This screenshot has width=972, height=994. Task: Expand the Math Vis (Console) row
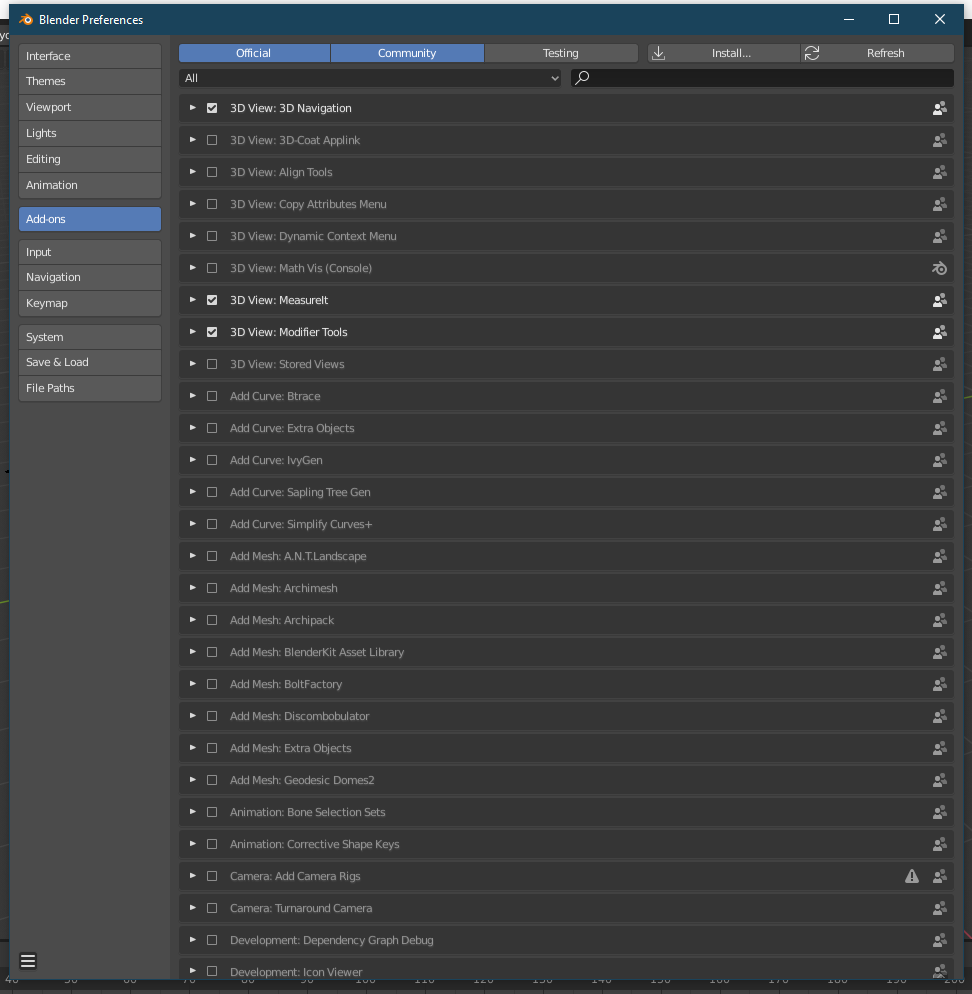point(193,268)
